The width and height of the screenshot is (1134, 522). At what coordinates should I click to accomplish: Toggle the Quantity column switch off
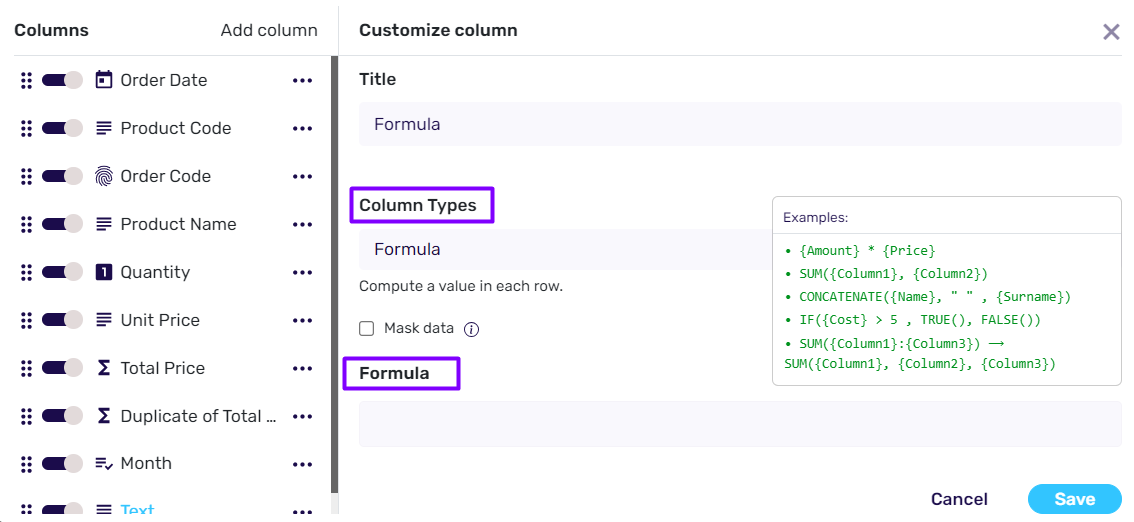click(x=62, y=272)
